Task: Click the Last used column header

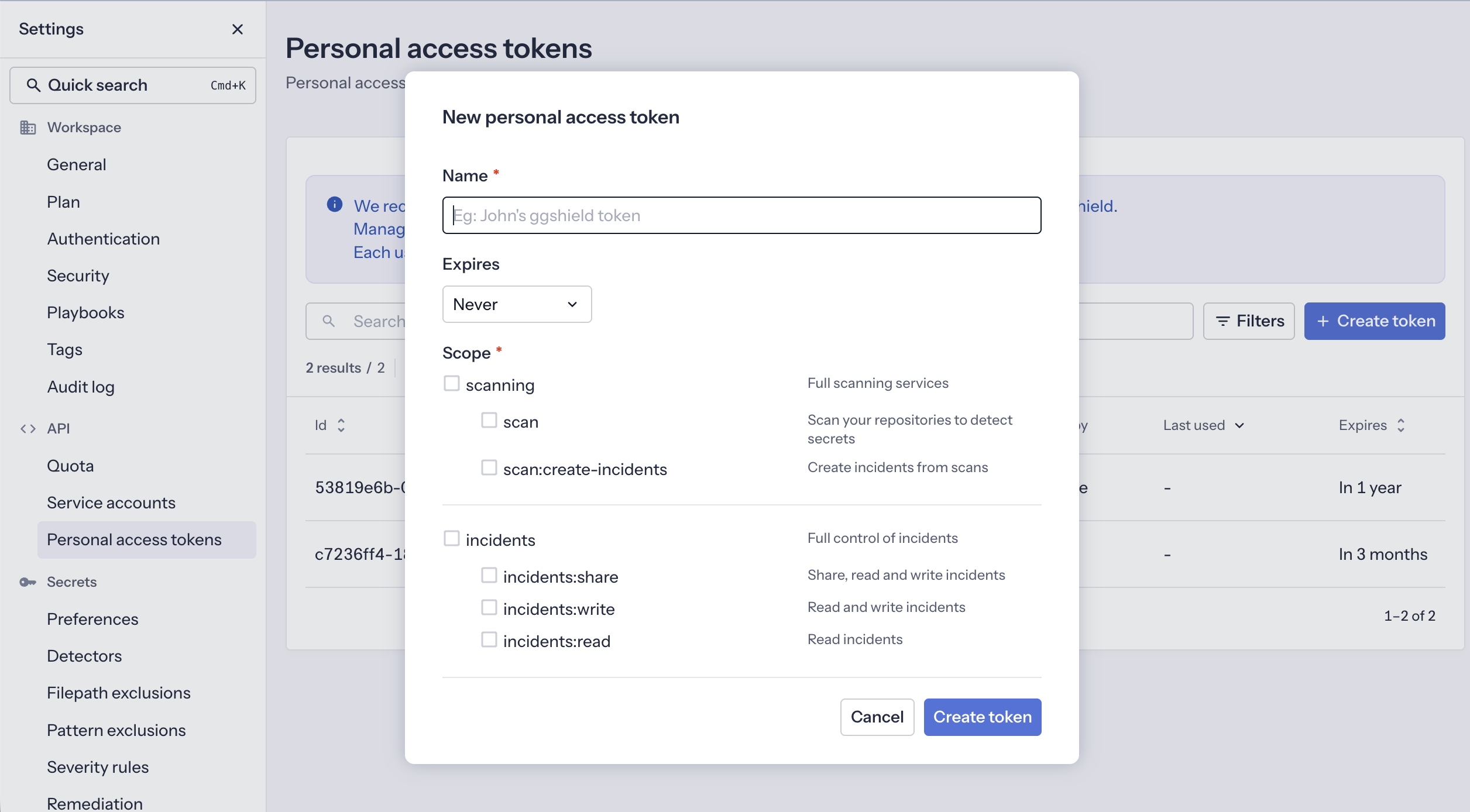Action: 1204,425
